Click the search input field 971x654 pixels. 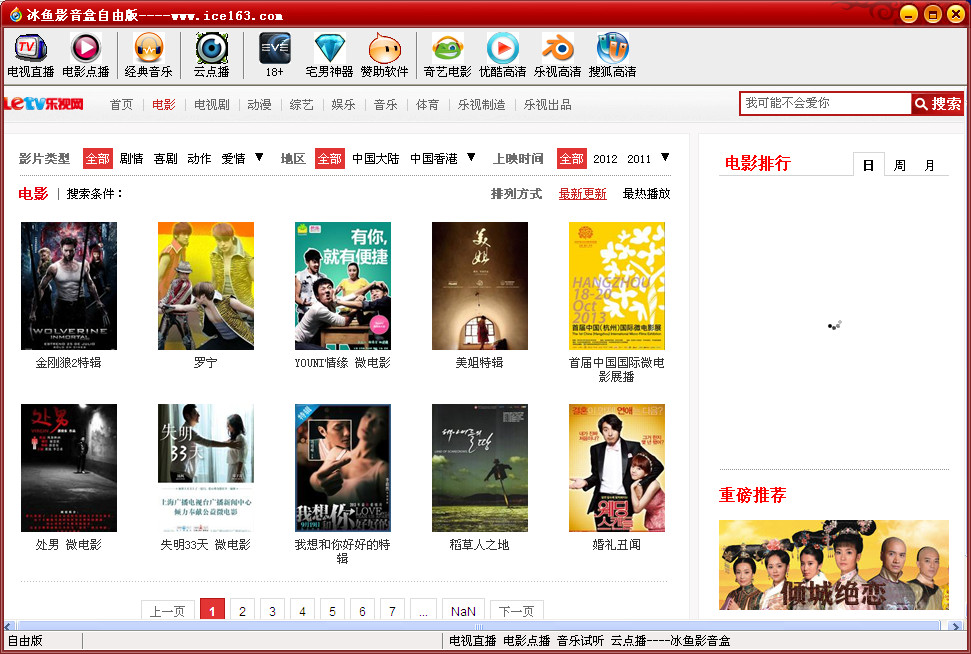825,103
